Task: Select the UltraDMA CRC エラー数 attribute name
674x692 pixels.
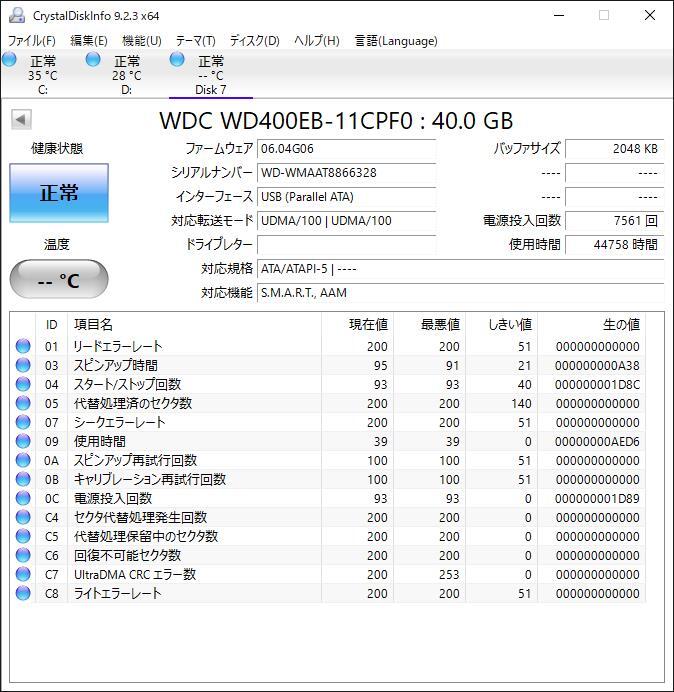Action: [x=135, y=574]
